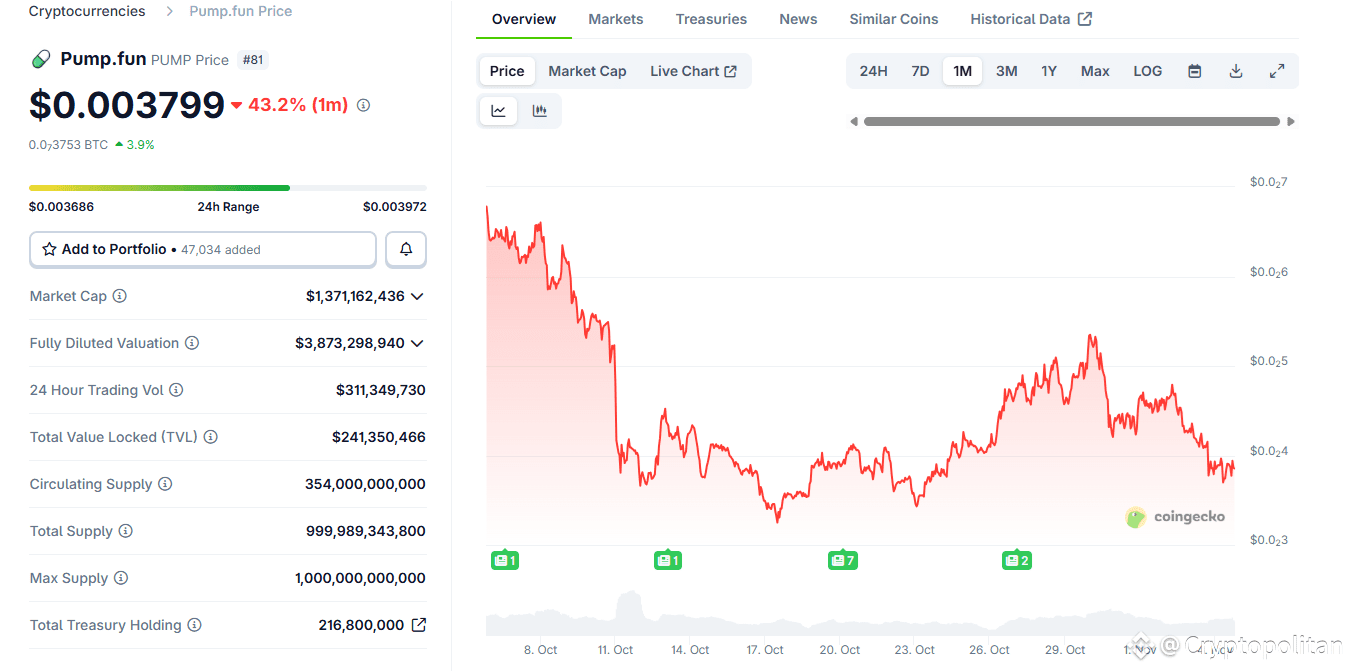1351x671 pixels.
Task: Open the Historical Data external link icon
Action: click(1087, 18)
